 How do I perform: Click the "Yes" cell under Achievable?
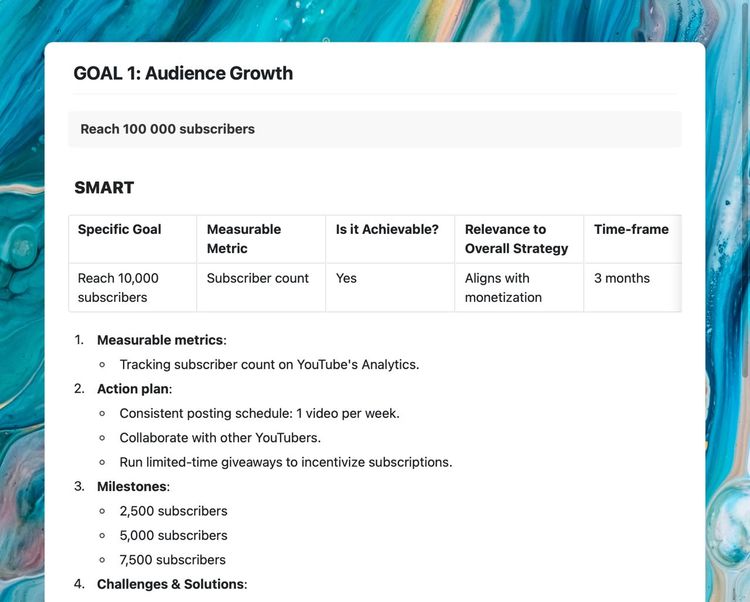[346, 278]
